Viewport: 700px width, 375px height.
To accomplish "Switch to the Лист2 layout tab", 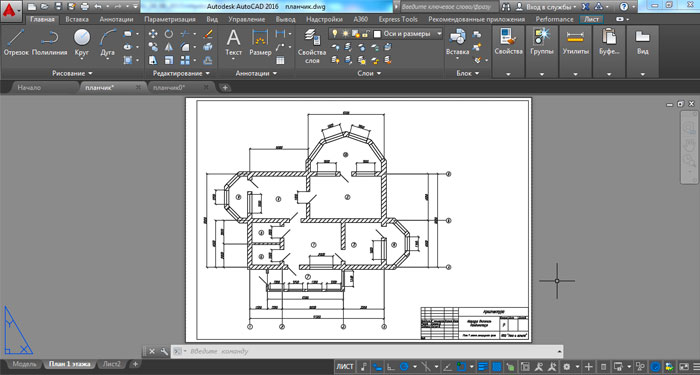I will [x=112, y=364].
